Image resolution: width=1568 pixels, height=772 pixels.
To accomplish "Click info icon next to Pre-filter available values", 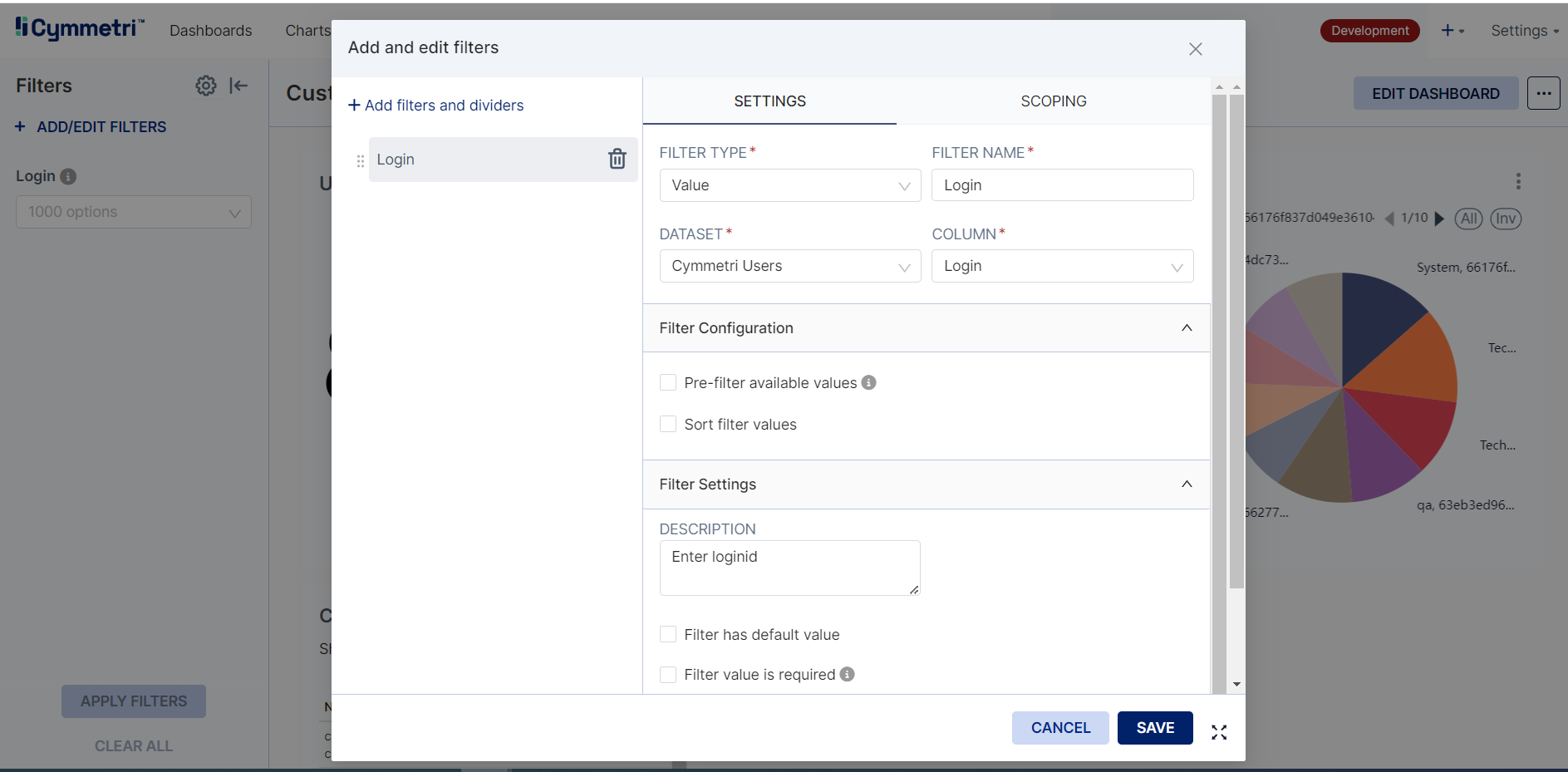I will (x=868, y=382).
